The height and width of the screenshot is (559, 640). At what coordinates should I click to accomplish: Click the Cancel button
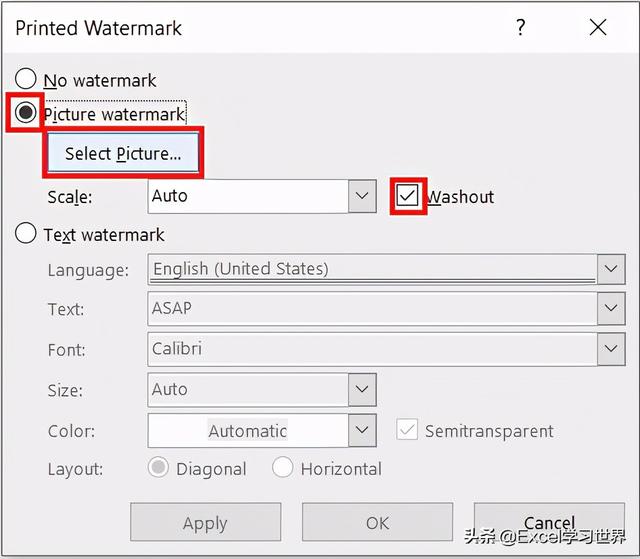[549, 523]
